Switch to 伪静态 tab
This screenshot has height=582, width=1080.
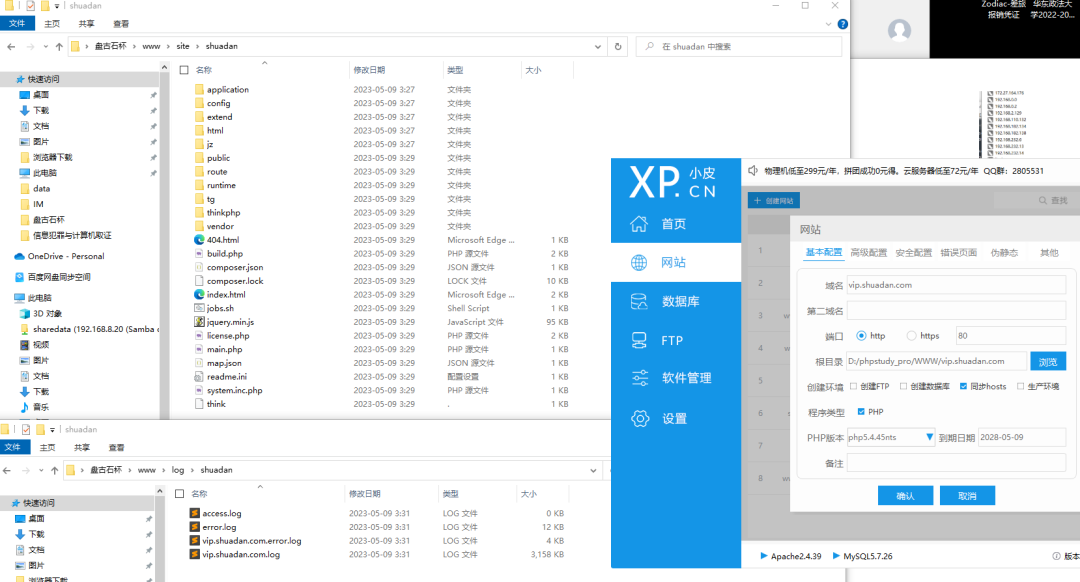(1004, 253)
